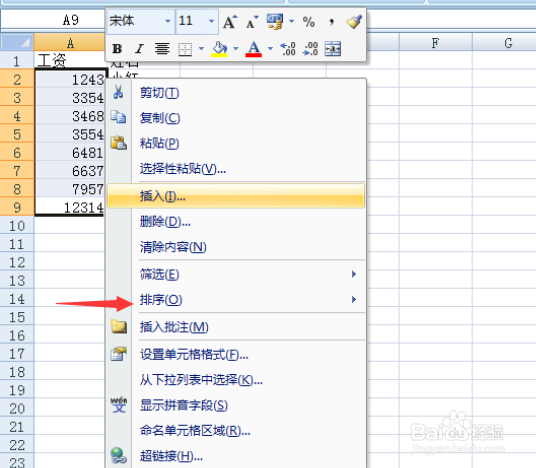
Task: Choose 粘贴(P) from context menu
Action: click(236, 143)
